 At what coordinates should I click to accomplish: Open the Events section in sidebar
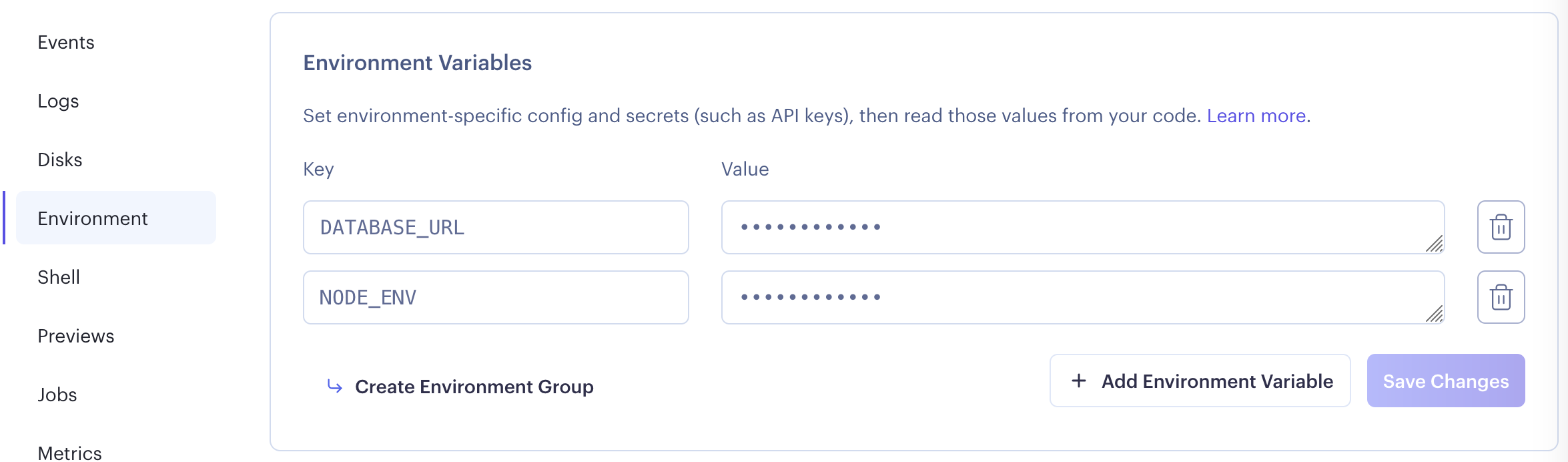(x=66, y=42)
